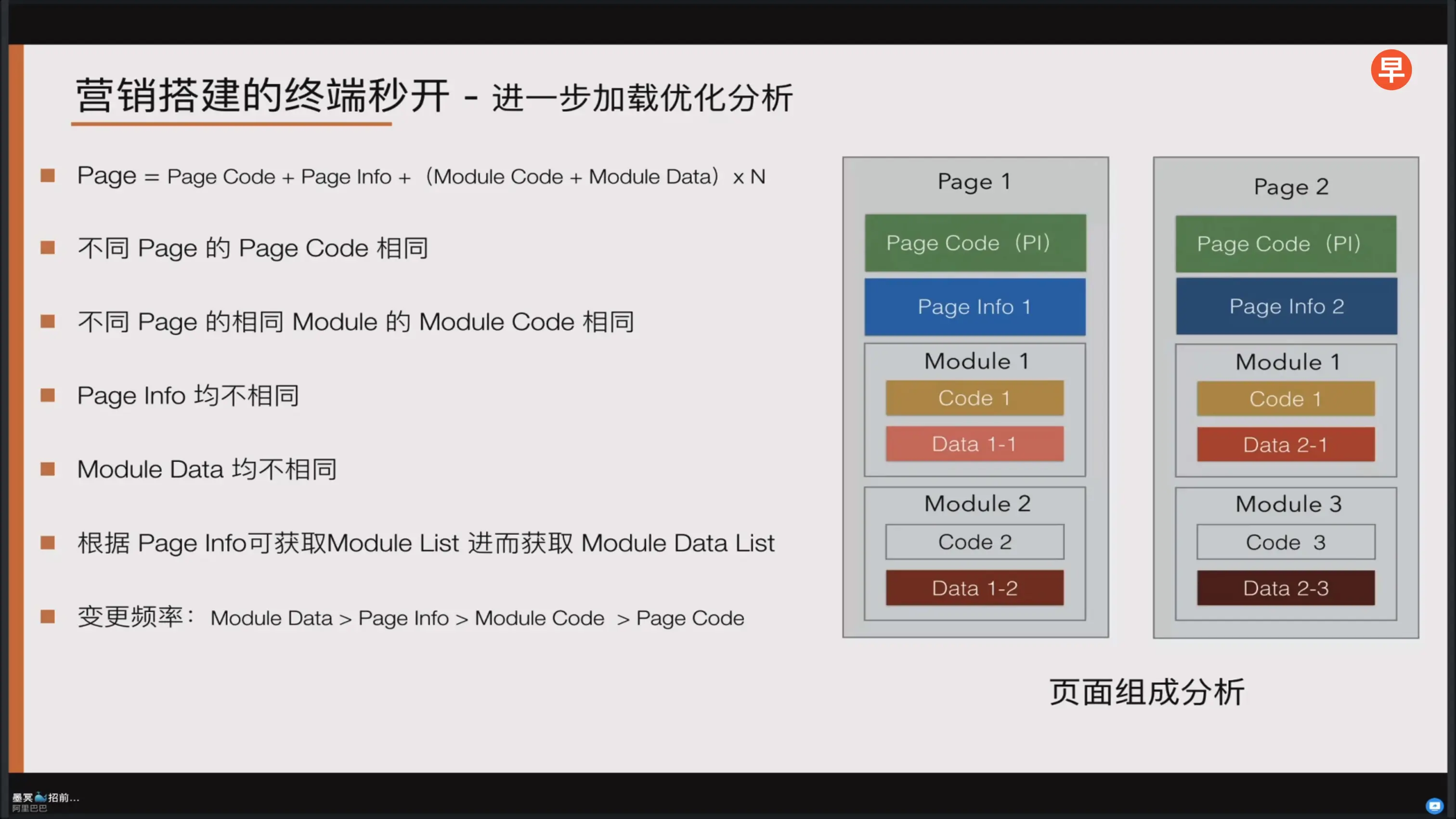
Task: Click the green Page Code (PI) block in Page 1
Action: pos(975,243)
